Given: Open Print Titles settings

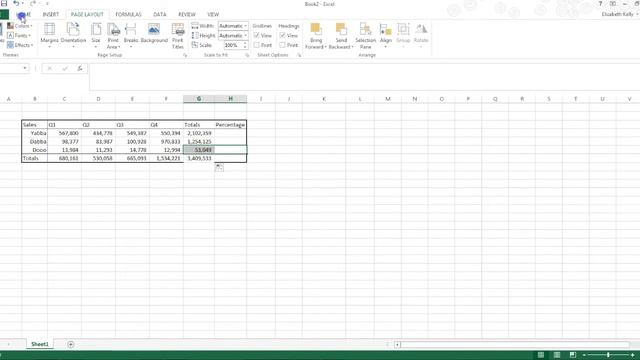Looking at the screenshot, I should [x=178, y=36].
